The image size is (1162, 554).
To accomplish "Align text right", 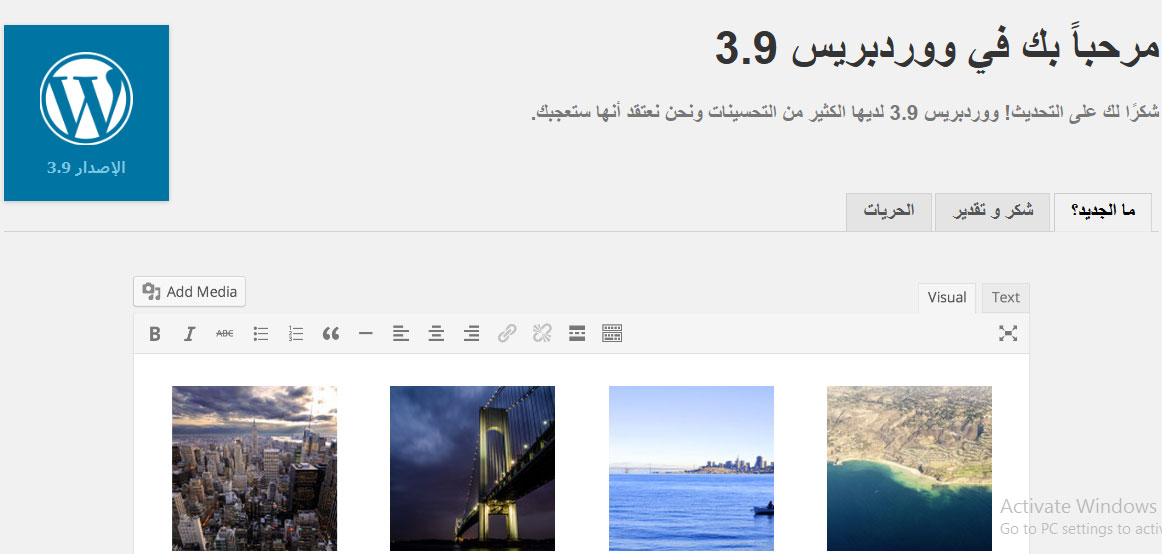I will [x=471, y=334].
